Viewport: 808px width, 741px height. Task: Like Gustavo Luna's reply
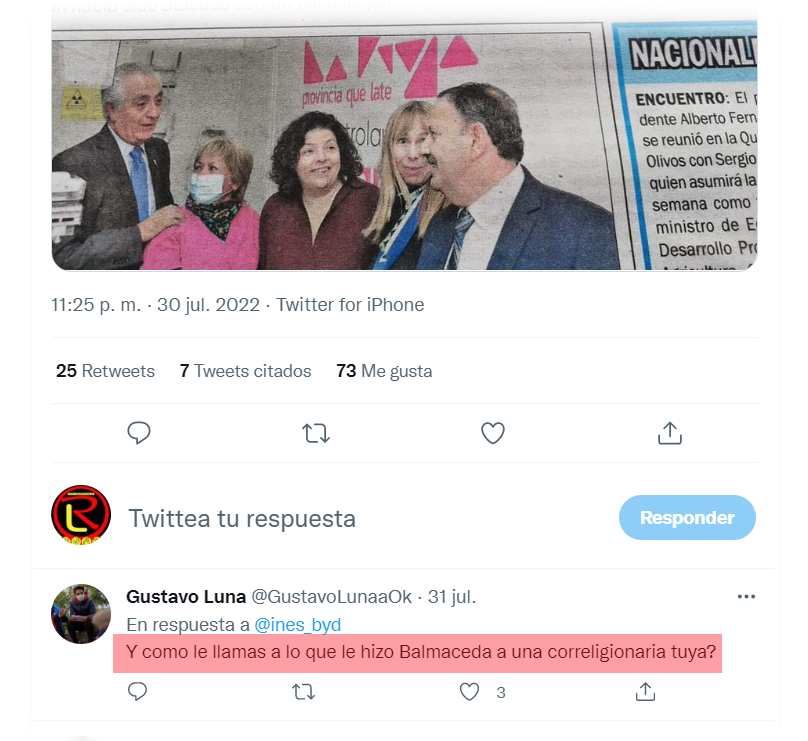coord(469,692)
